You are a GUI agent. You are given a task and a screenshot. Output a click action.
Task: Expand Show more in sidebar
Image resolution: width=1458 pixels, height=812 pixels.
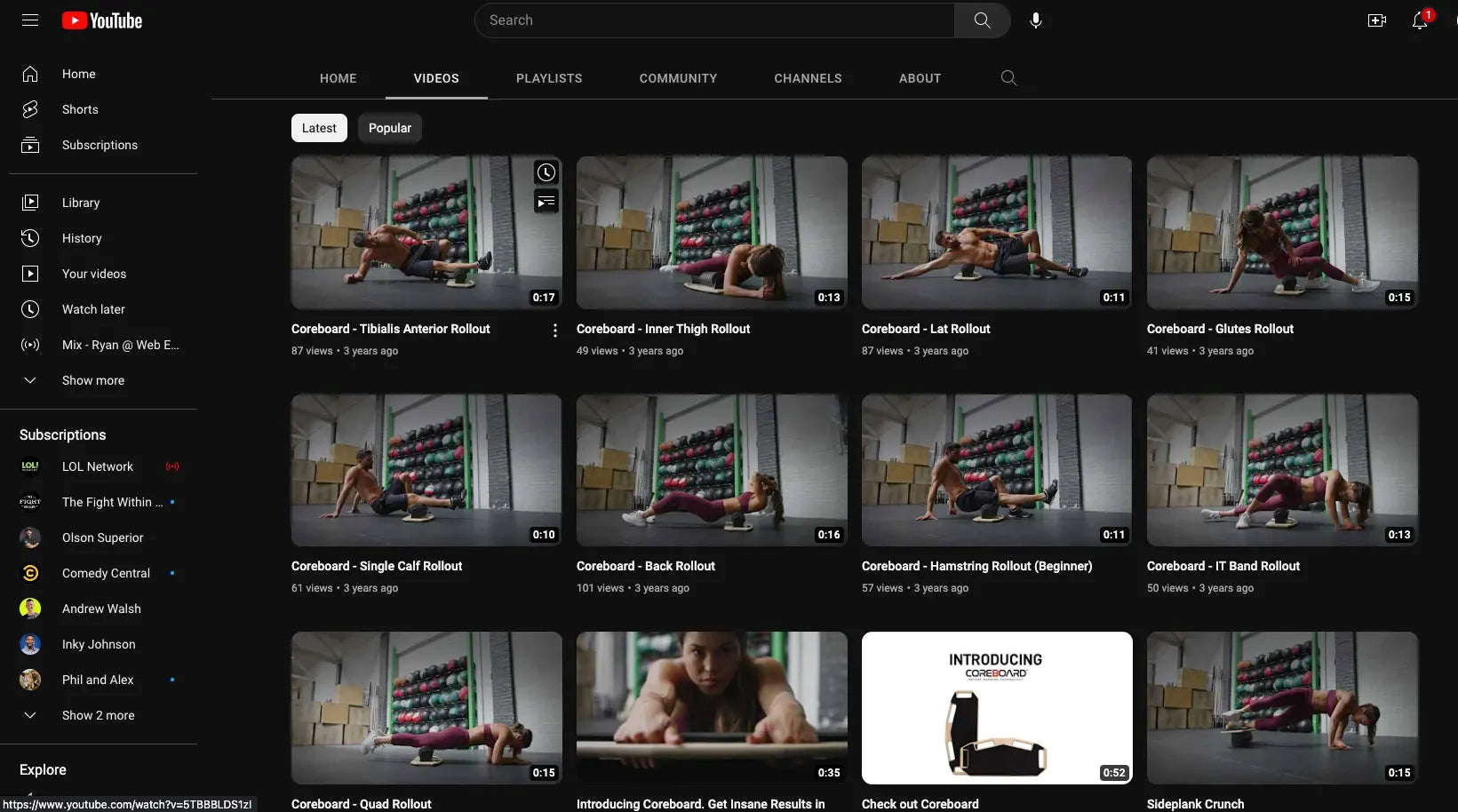pyautogui.click(x=92, y=380)
